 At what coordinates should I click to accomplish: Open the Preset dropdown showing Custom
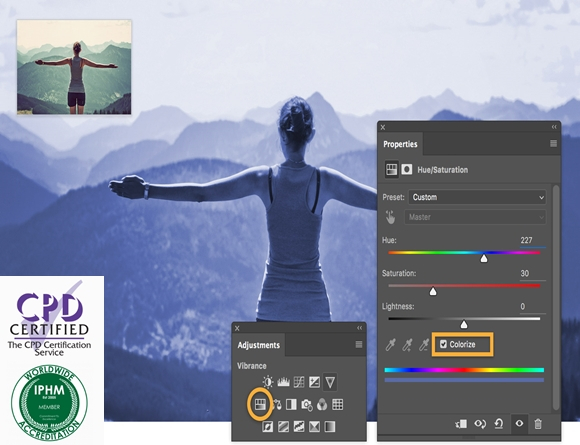click(x=477, y=197)
